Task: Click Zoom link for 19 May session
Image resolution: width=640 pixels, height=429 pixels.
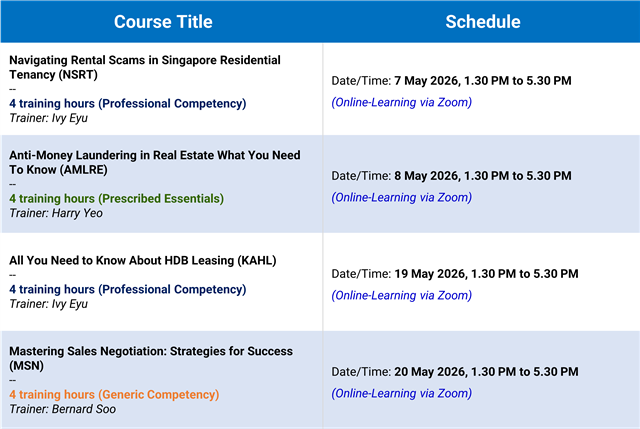Action: click(401, 295)
